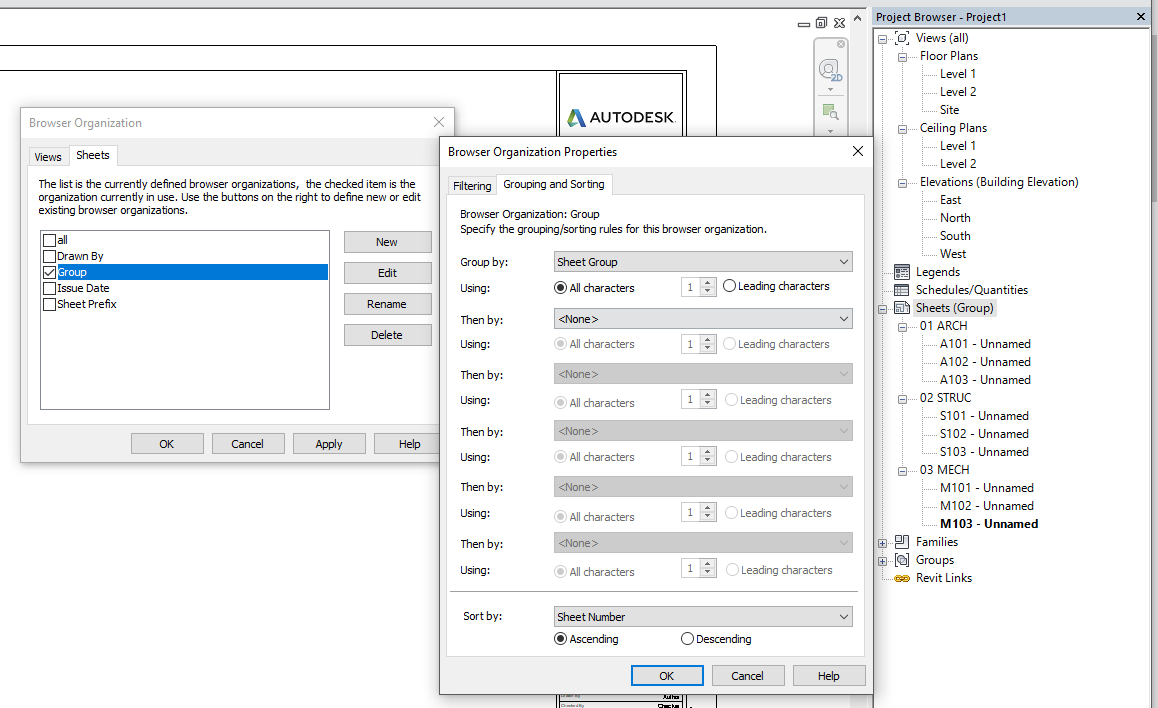Check the Sheet Prefix organization
The image size is (1158, 708).
point(49,304)
